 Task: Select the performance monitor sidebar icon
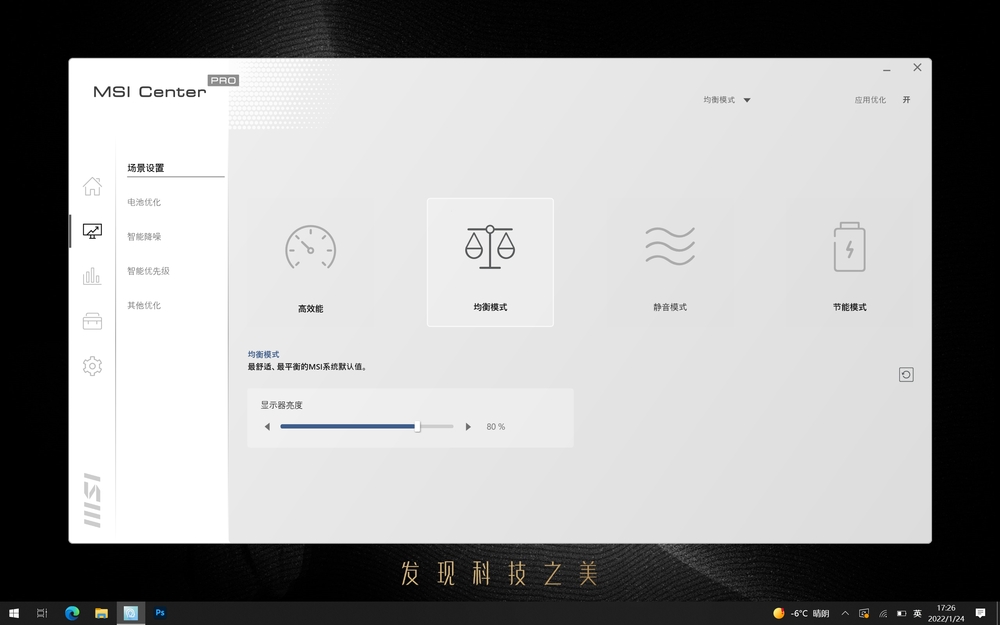92,231
